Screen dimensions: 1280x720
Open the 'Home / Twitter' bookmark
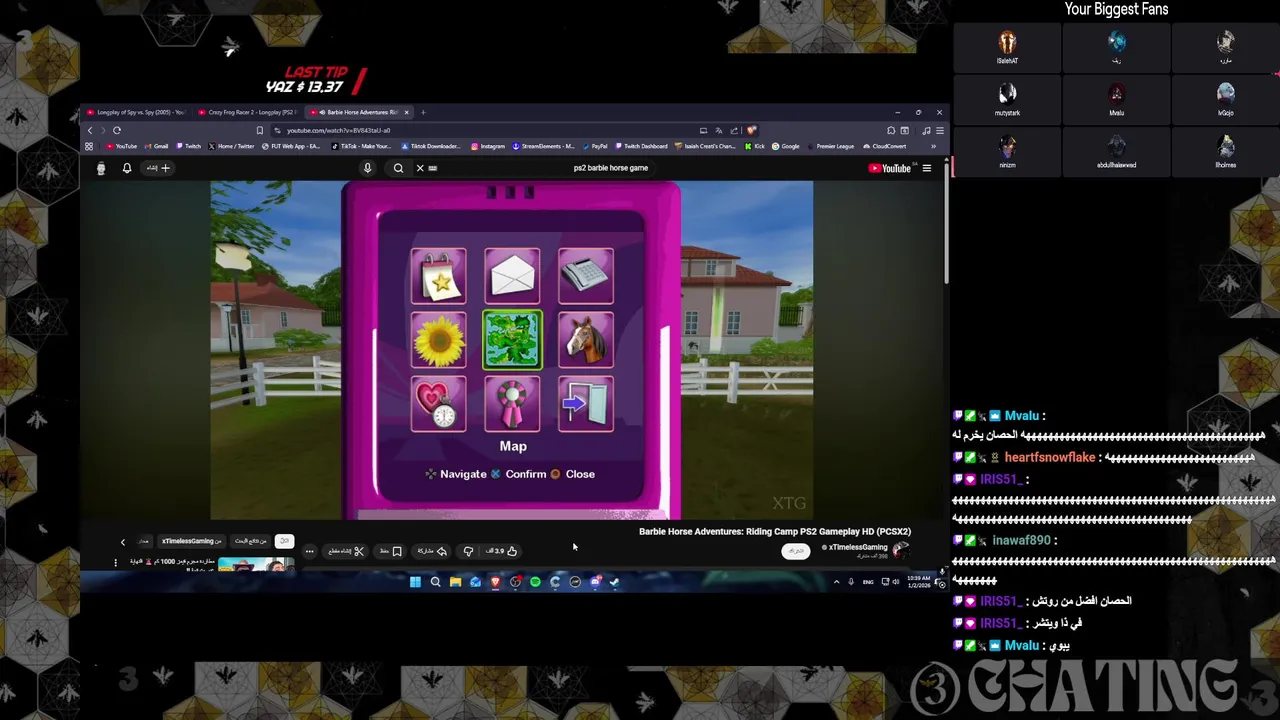pyautogui.click(x=232, y=146)
